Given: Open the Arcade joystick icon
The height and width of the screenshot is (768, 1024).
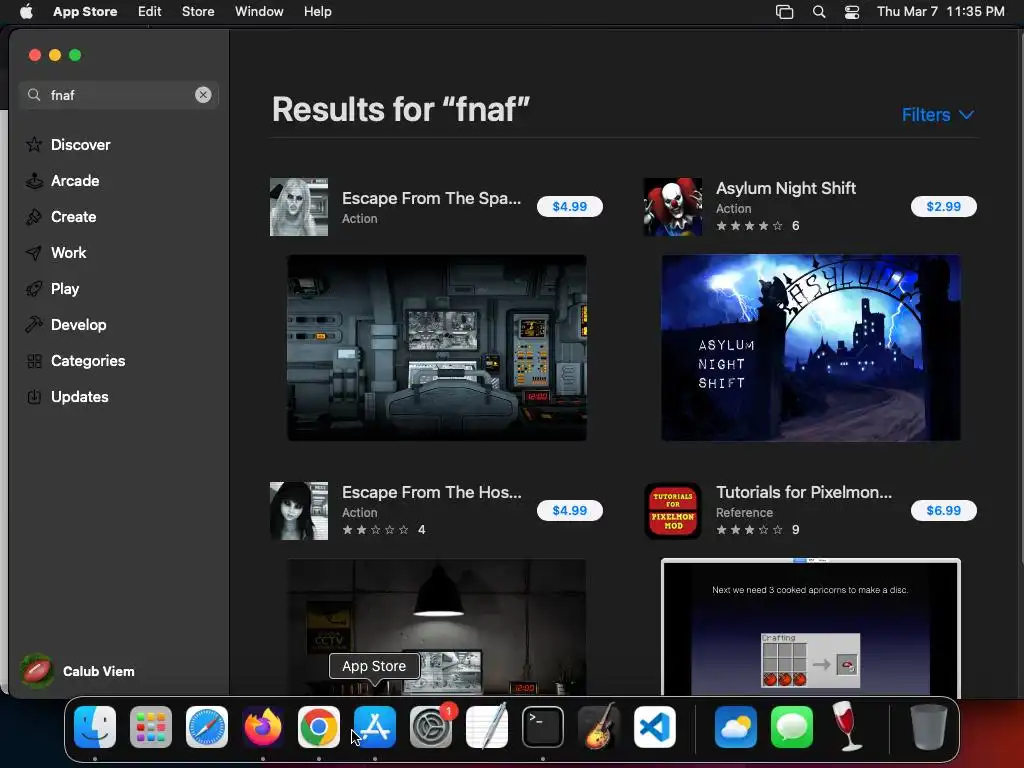Looking at the screenshot, I should click(x=34, y=181).
